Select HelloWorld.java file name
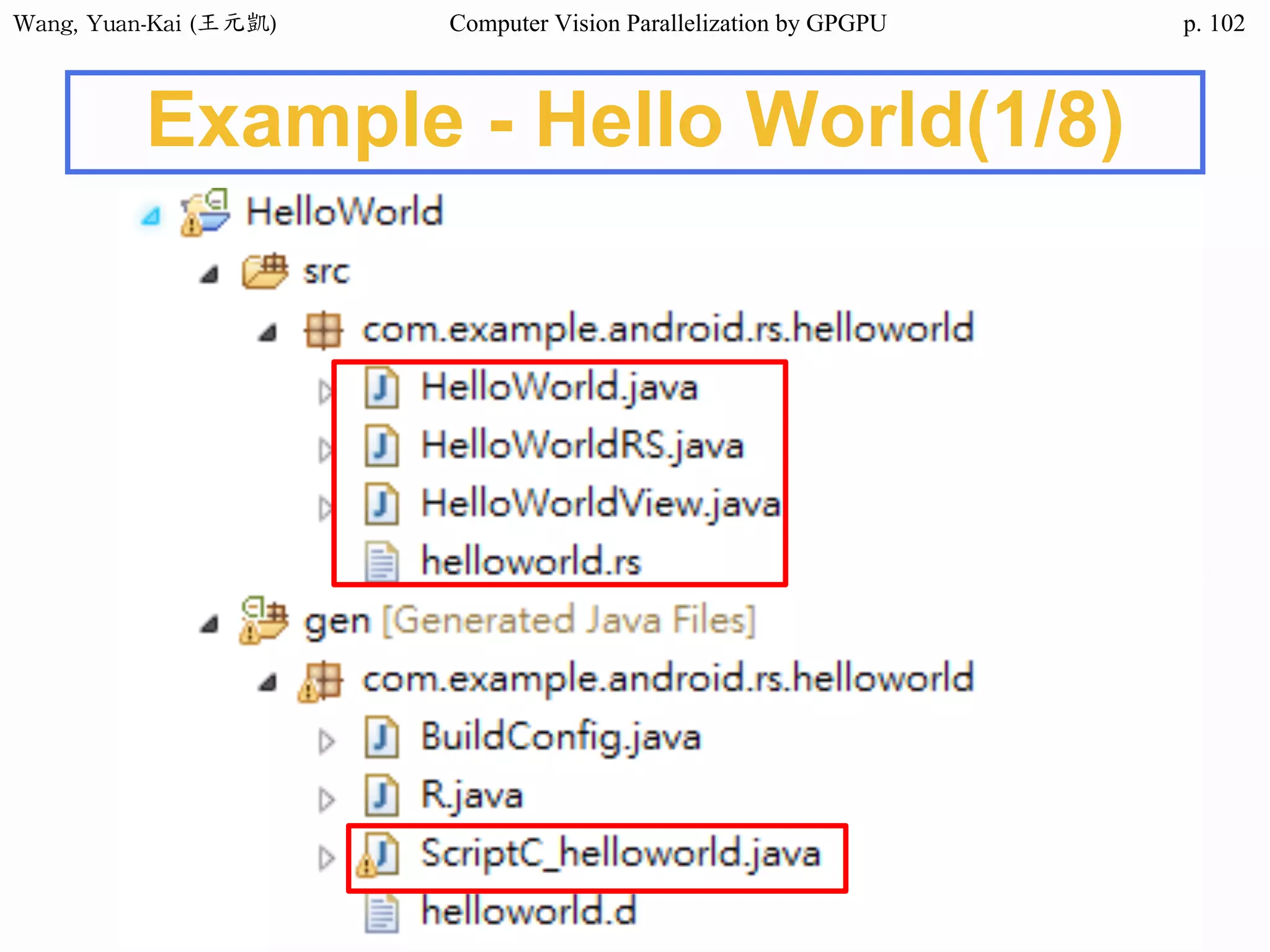The image size is (1270, 952). pyautogui.click(x=560, y=387)
